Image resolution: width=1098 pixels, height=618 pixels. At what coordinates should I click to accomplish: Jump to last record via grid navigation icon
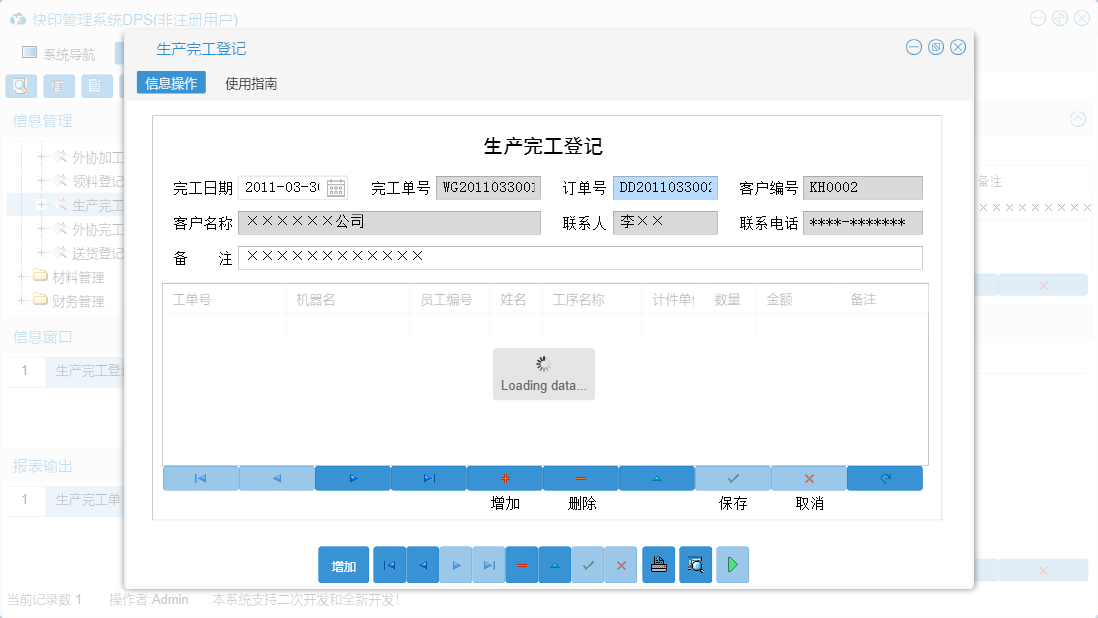428,478
